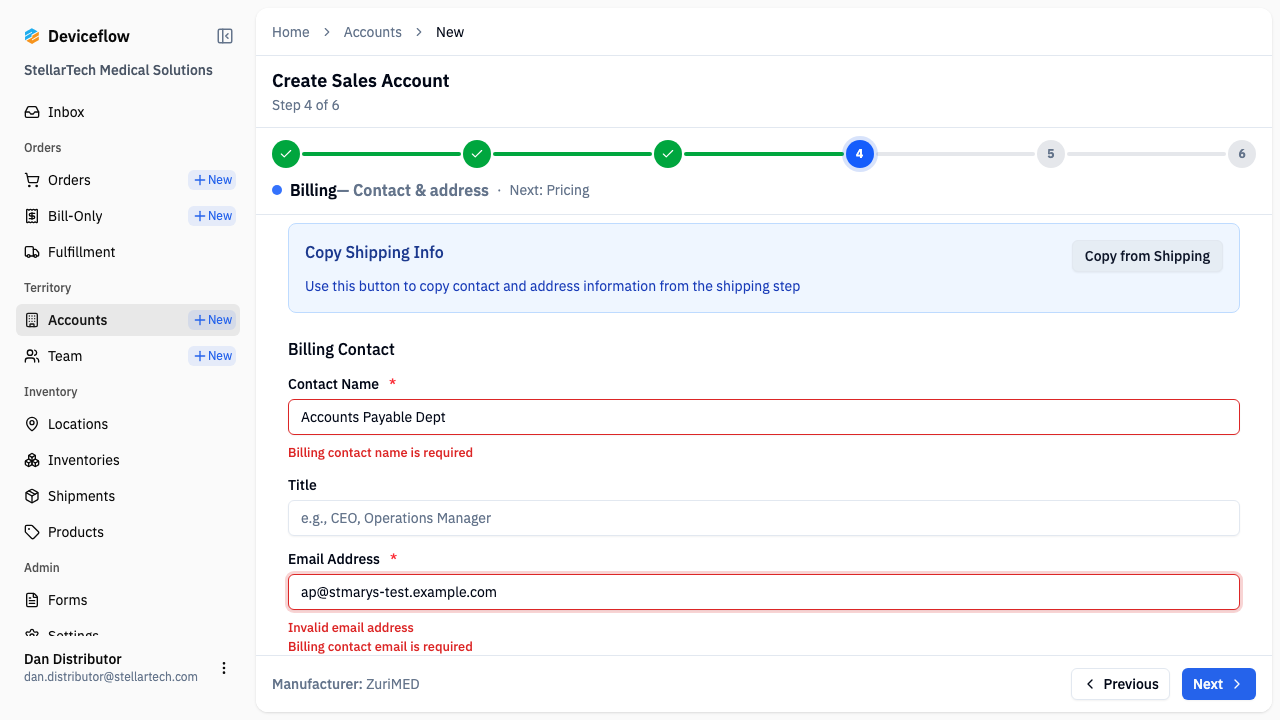Click StellarTech Medical Solutions name
The width and height of the screenshot is (1280, 720).
118,70
